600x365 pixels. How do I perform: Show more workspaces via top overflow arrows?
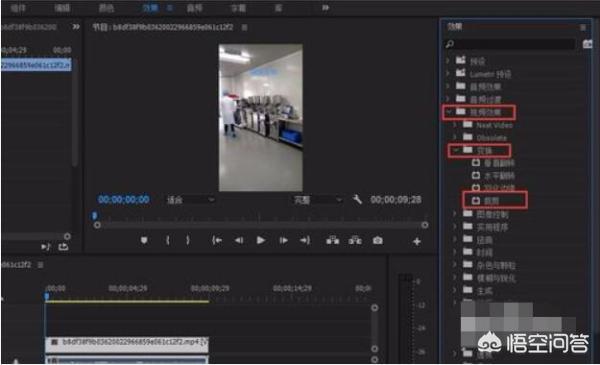click(x=325, y=7)
